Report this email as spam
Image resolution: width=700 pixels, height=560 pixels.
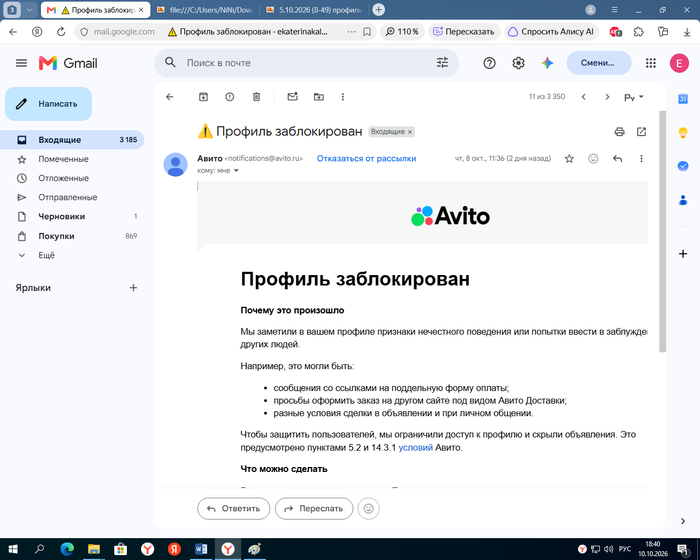[x=229, y=97]
